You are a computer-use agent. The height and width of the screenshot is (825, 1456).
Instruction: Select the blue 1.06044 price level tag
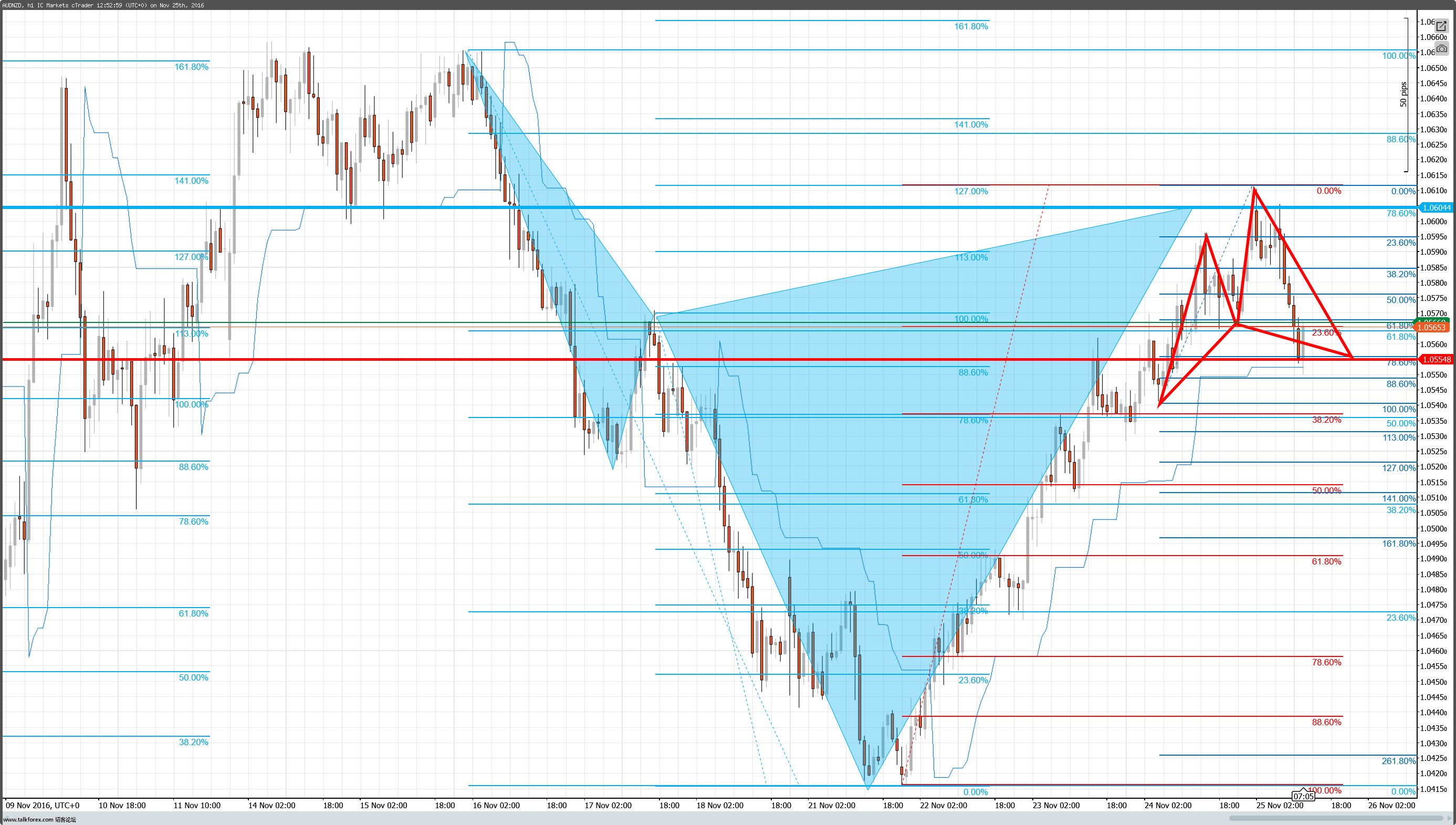[1436, 208]
